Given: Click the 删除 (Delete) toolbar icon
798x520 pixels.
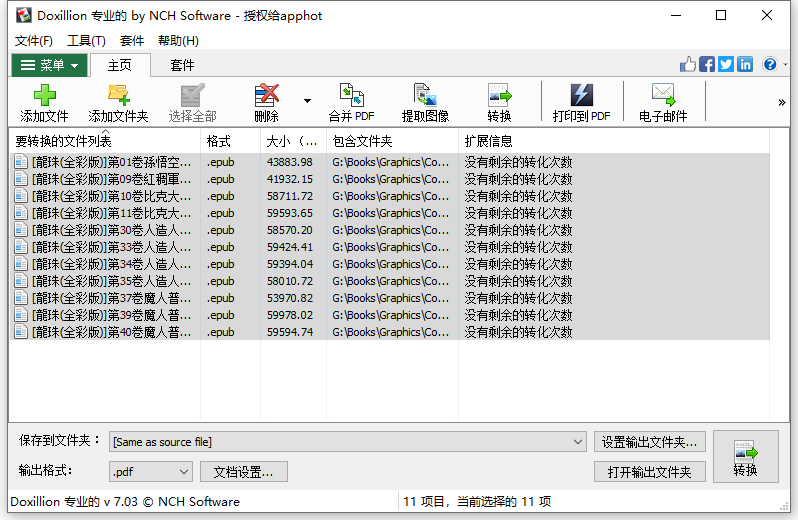Looking at the screenshot, I should [x=267, y=103].
